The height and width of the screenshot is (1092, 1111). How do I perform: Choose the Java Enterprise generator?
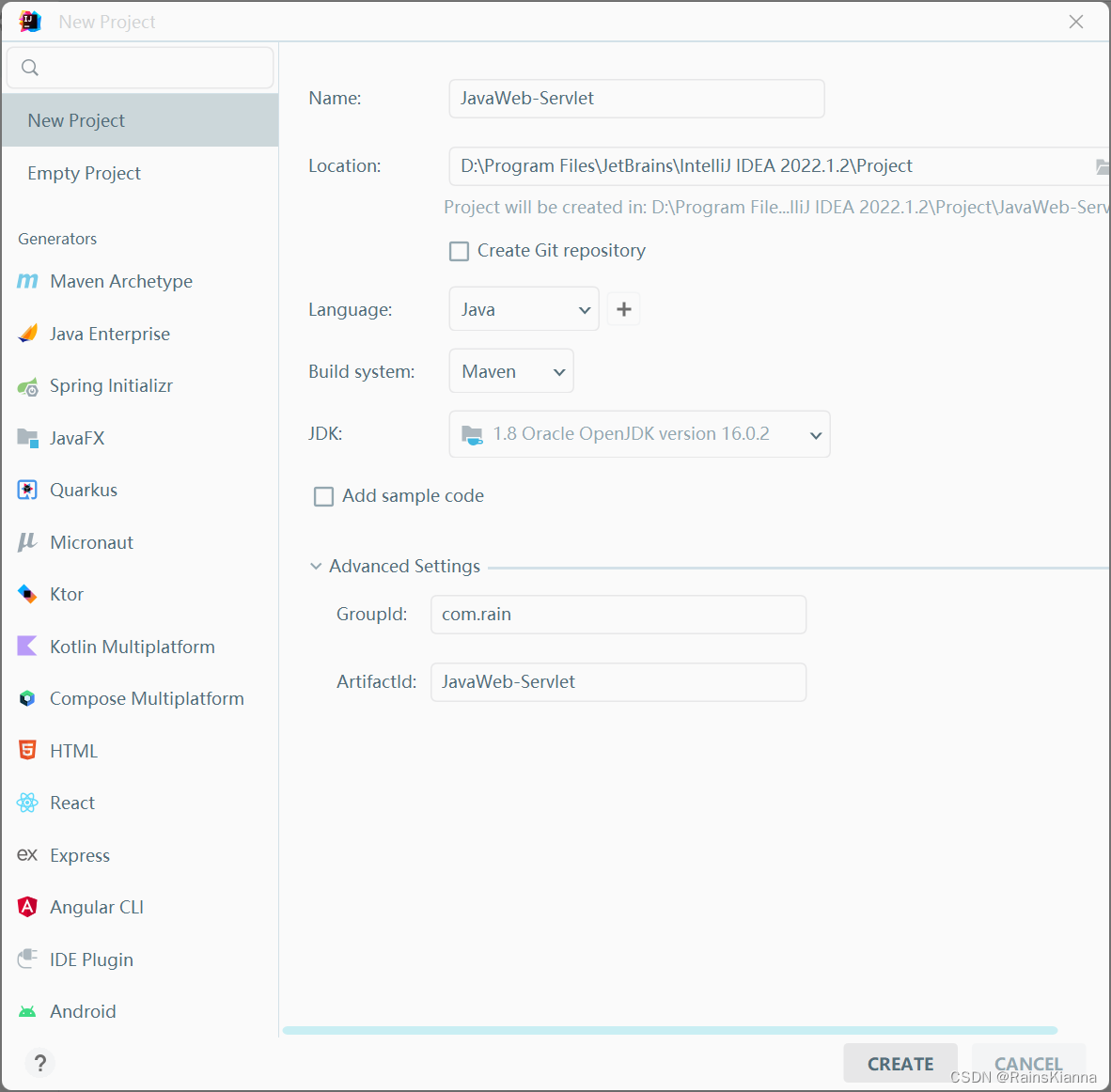[x=140, y=334]
